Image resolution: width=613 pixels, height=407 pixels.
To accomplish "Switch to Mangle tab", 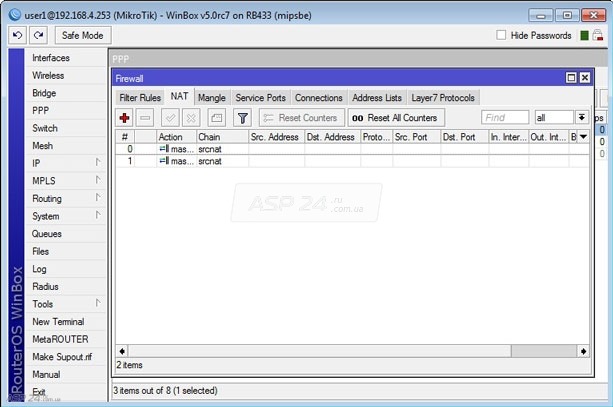I will (x=212, y=98).
